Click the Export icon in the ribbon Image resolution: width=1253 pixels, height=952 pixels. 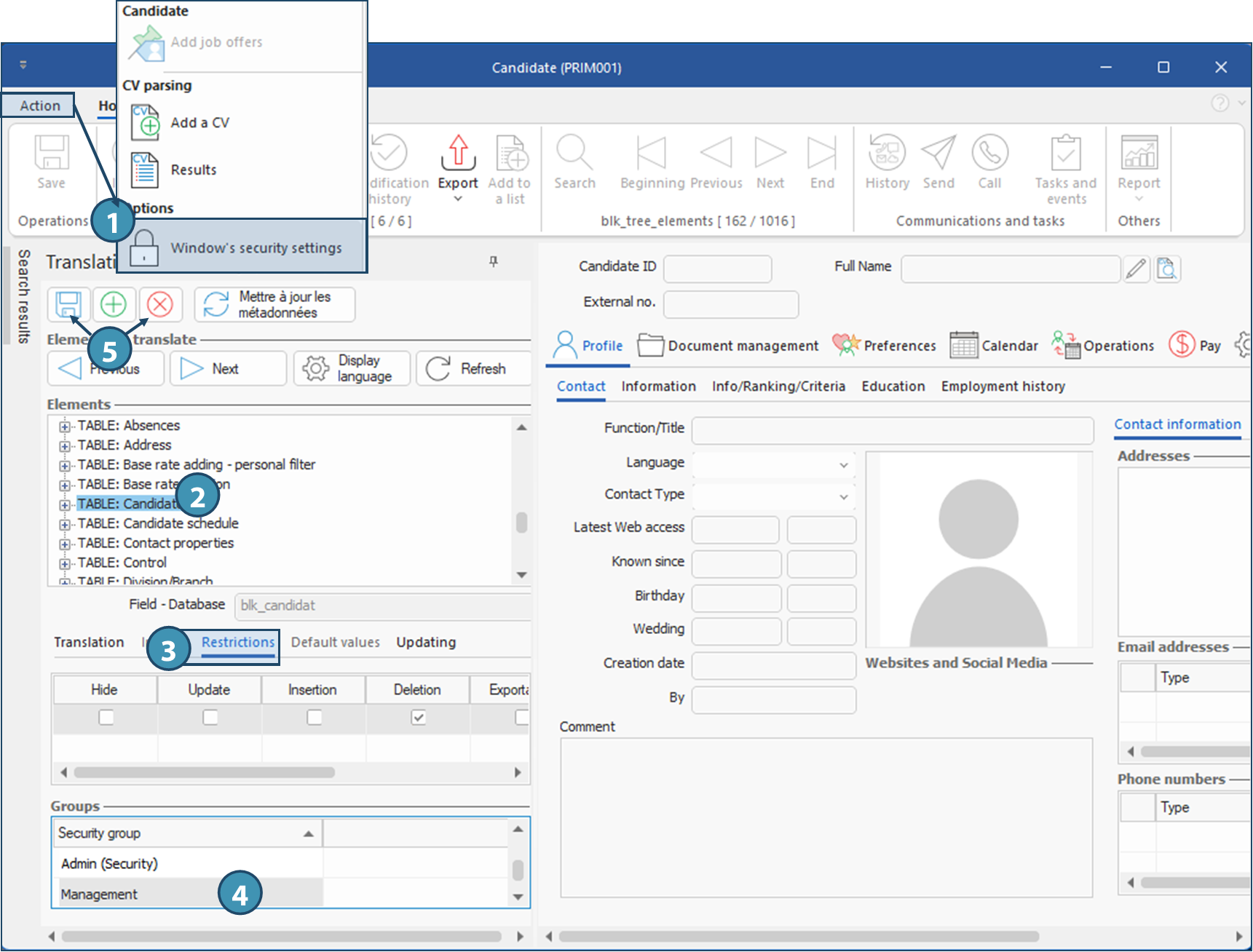coord(458,154)
